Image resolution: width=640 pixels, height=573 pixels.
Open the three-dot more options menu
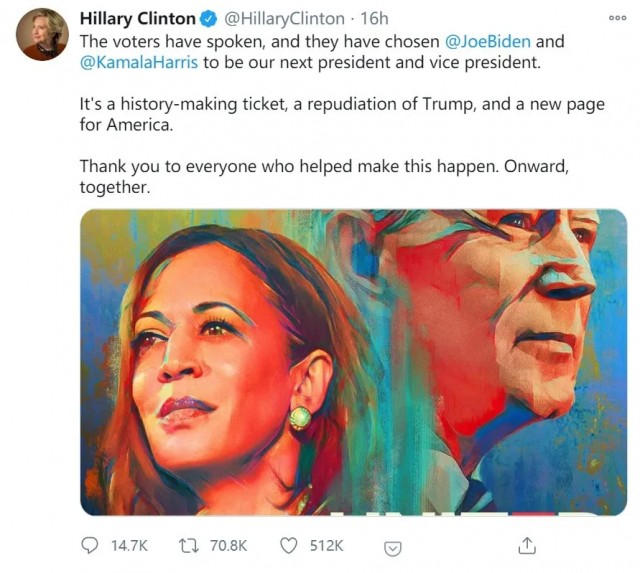click(x=617, y=18)
